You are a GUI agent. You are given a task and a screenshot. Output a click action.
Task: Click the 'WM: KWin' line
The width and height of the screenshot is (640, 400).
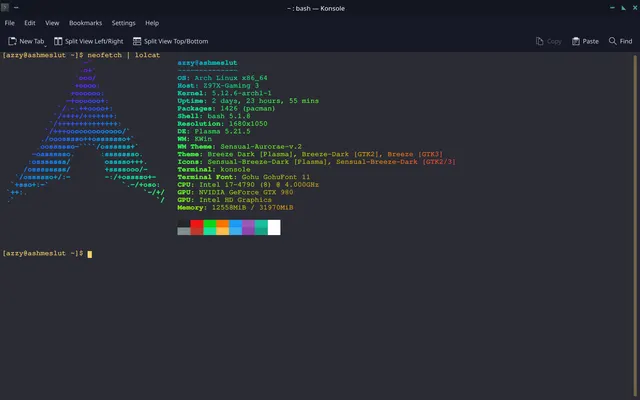195,139
